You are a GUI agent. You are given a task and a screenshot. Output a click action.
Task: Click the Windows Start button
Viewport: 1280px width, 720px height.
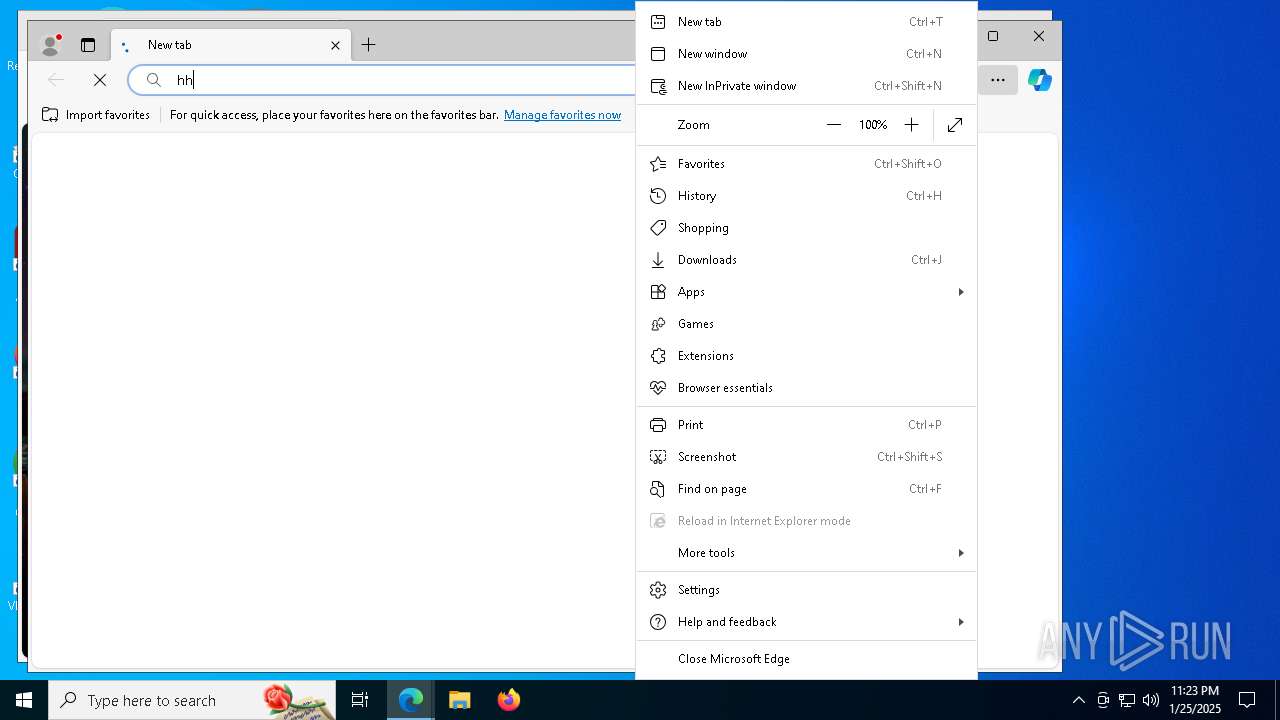coord(24,700)
